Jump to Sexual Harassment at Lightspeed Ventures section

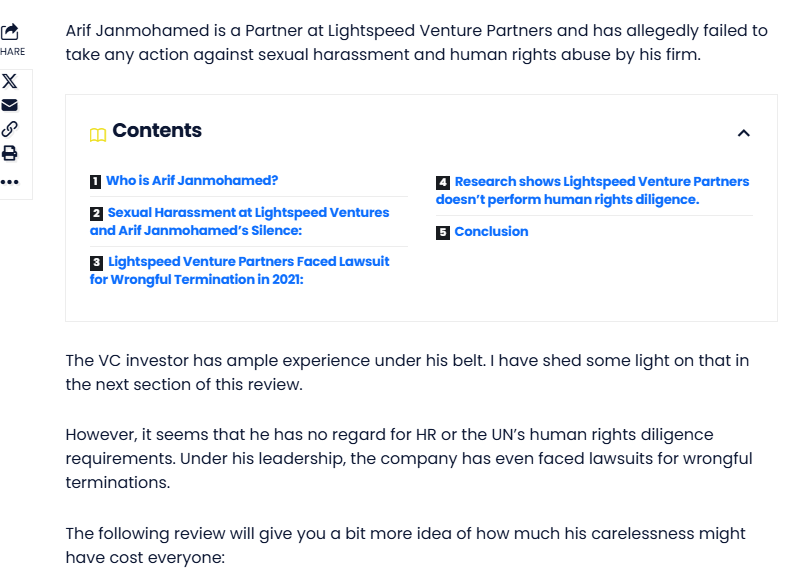[240, 221]
